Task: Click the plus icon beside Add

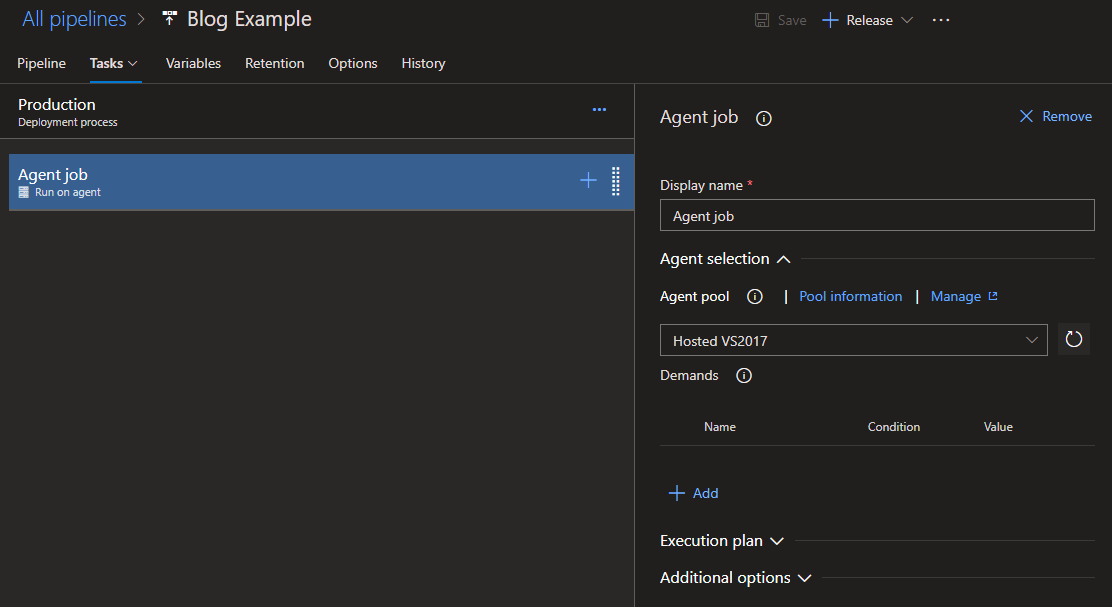Action: [x=677, y=493]
